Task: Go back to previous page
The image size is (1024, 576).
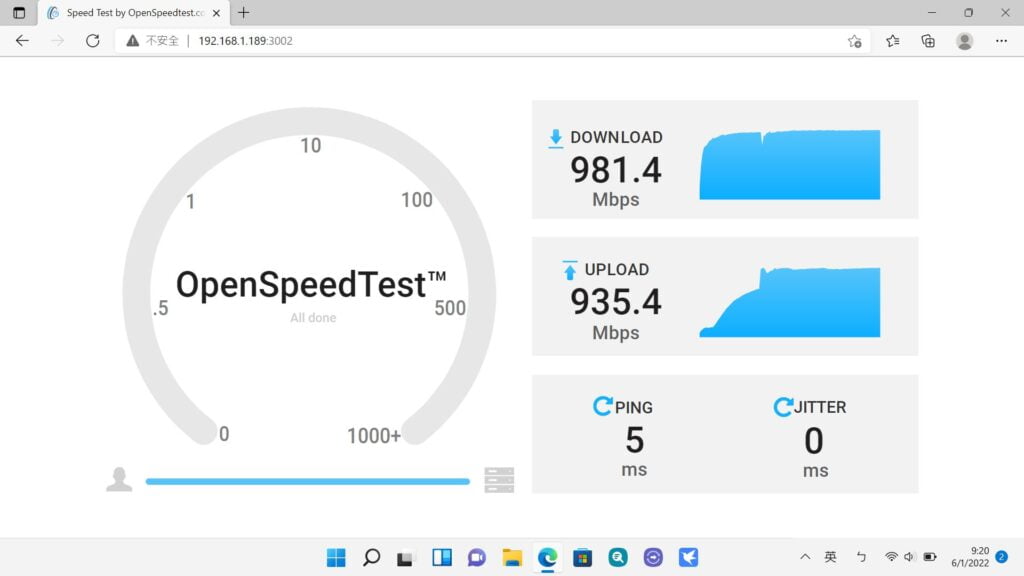Action: tap(22, 40)
